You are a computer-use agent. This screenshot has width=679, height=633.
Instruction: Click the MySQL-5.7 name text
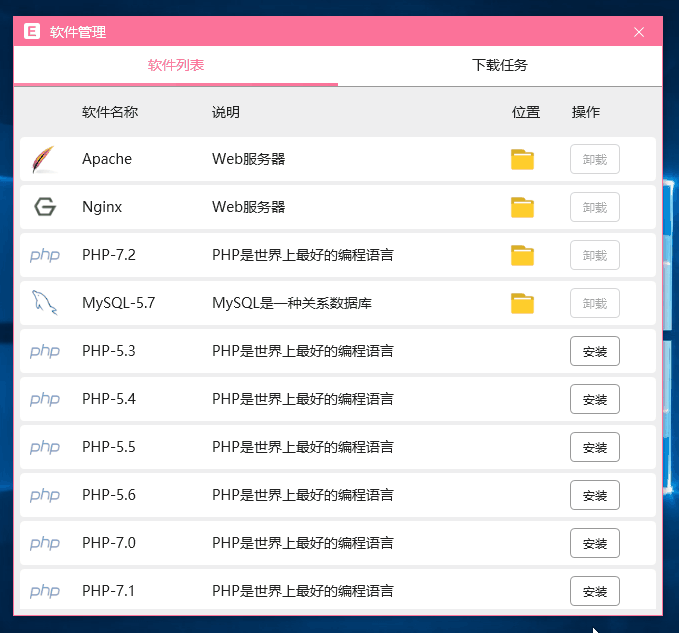(118, 303)
